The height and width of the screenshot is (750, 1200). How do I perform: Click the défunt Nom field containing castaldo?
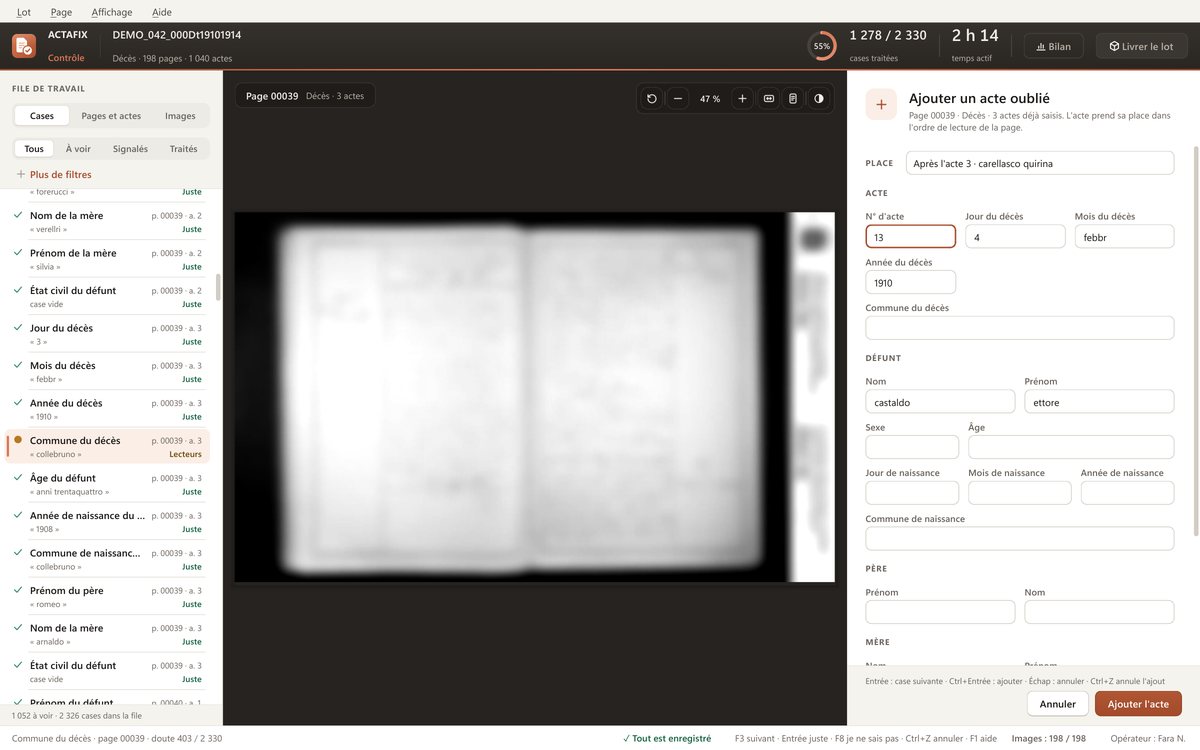(940, 402)
